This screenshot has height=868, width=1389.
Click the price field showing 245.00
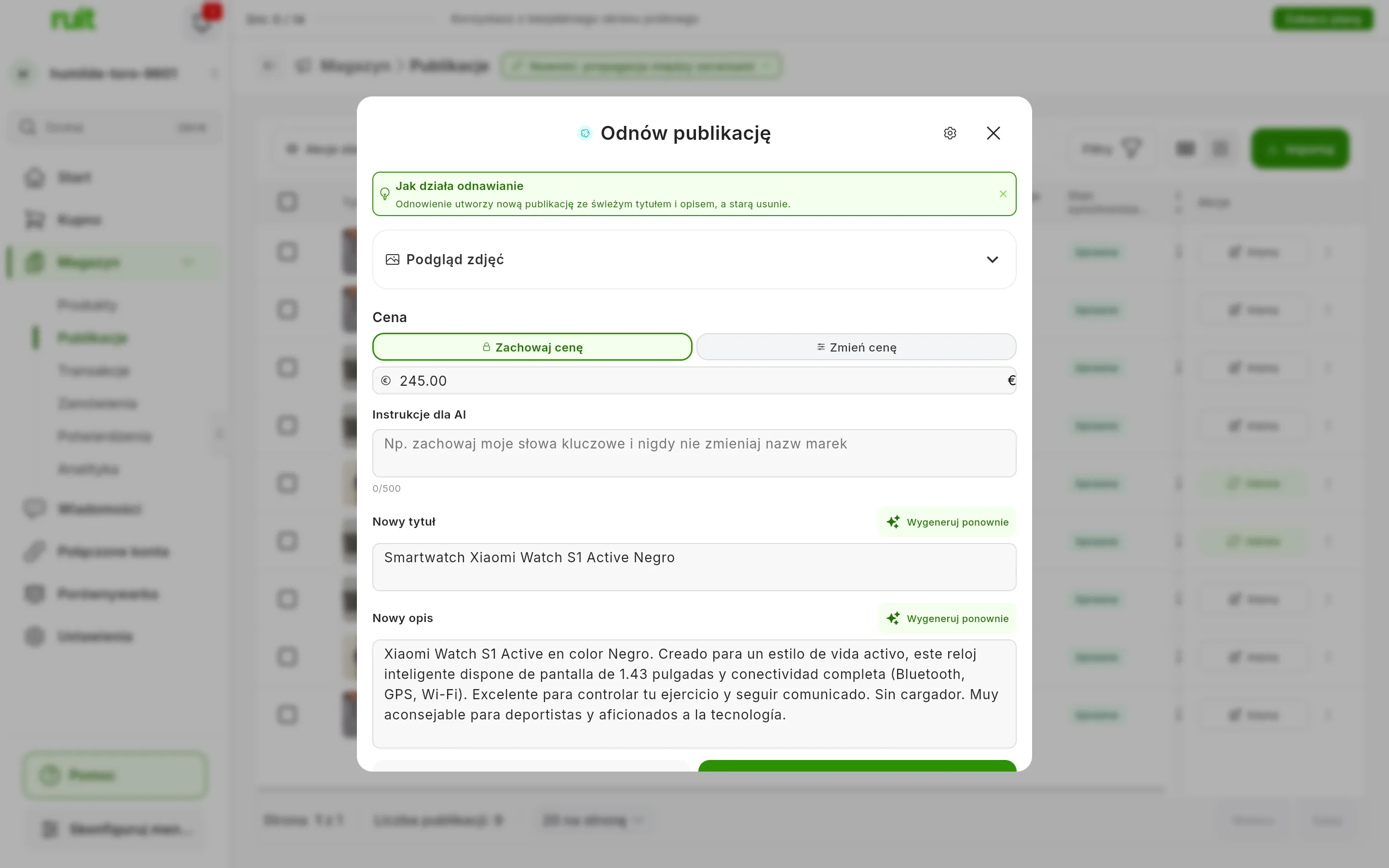694,380
